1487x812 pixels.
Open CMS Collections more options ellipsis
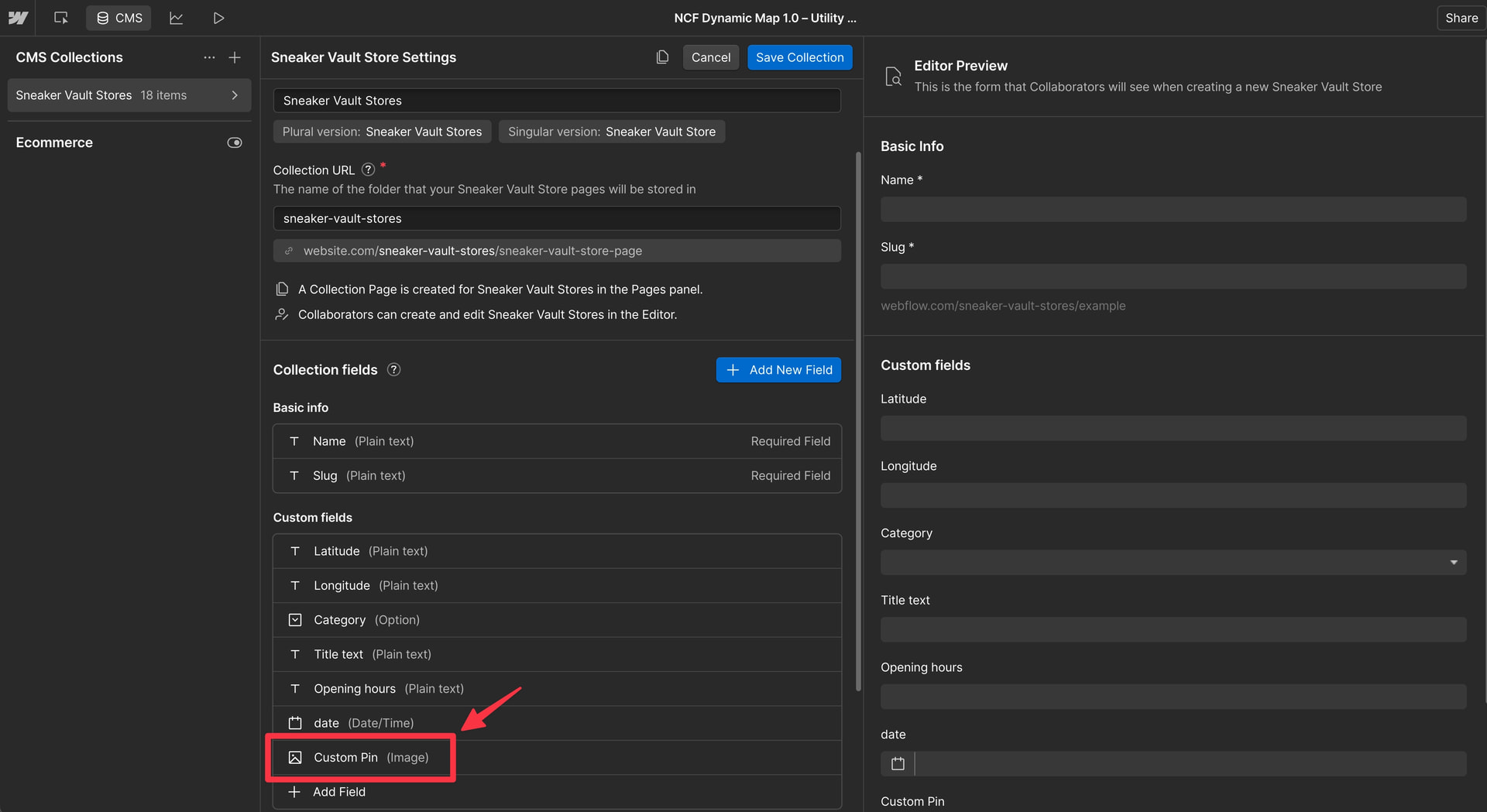coord(209,57)
